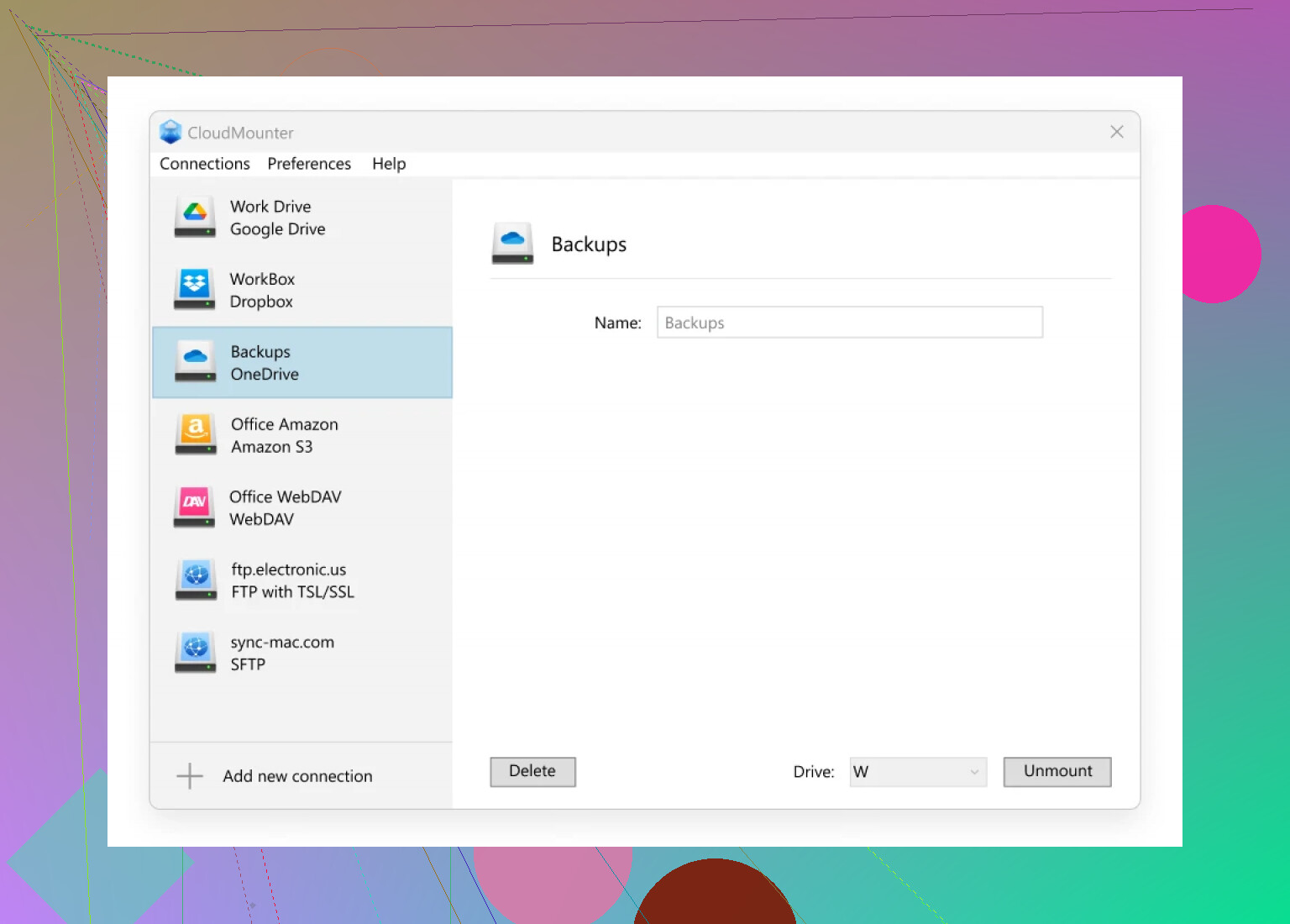Select the Office Amazon connection name

click(x=285, y=424)
